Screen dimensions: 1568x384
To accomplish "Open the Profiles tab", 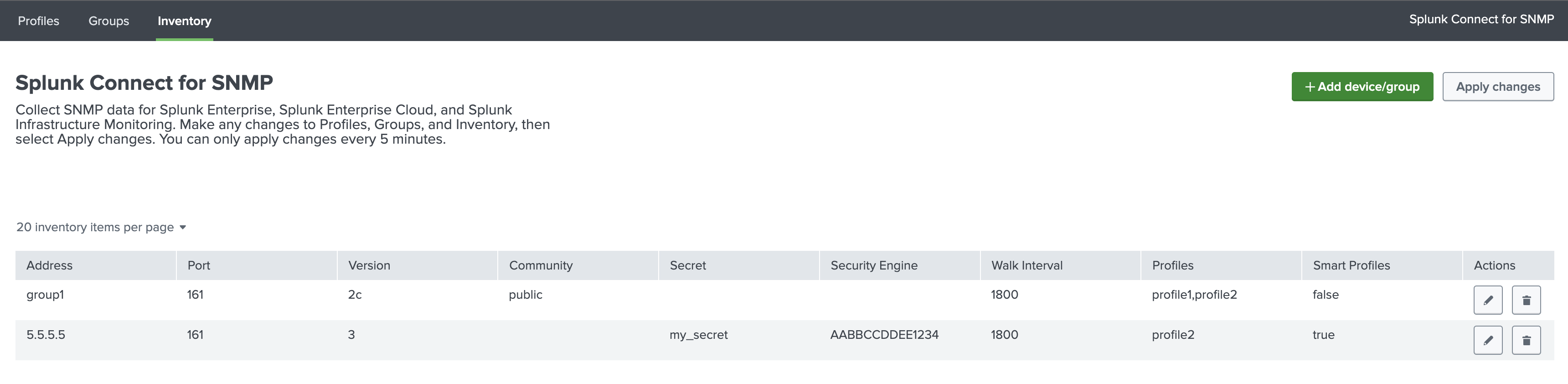I will coord(38,21).
